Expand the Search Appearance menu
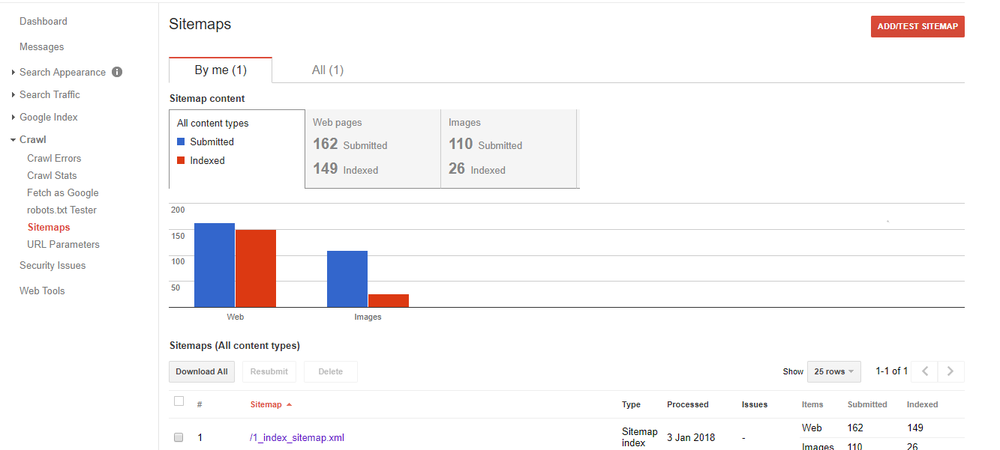 tap(13, 73)
